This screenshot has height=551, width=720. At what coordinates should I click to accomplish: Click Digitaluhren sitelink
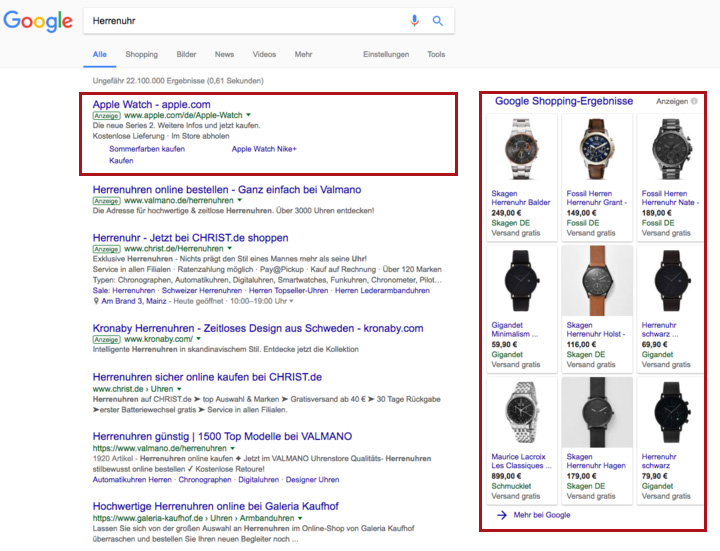pyautogui.click(x=259, y=480)
